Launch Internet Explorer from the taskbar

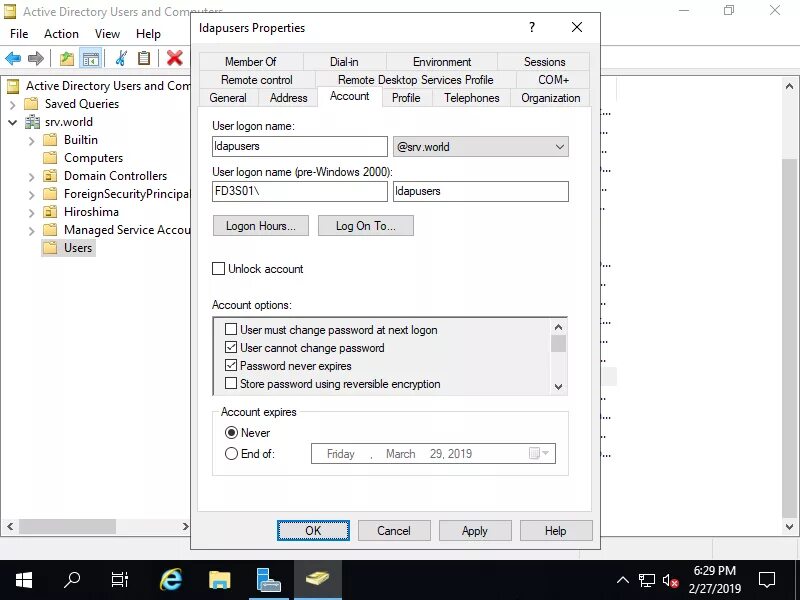click(x=171, y=580)
